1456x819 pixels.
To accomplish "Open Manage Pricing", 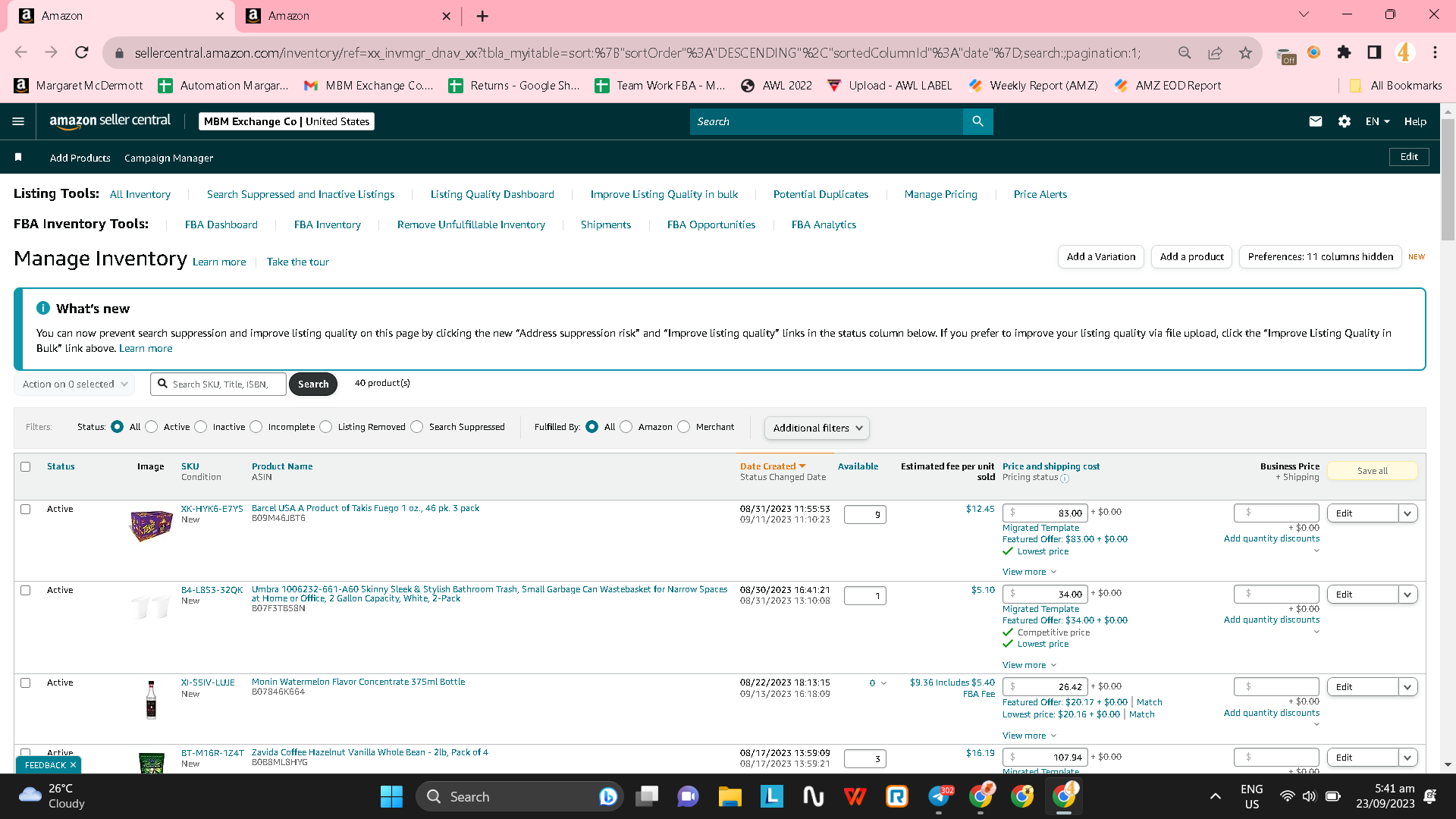I will 941,194.
